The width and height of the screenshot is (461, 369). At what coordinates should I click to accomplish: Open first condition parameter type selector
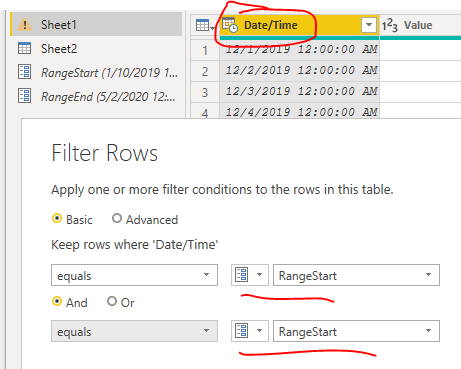[250, 275]
